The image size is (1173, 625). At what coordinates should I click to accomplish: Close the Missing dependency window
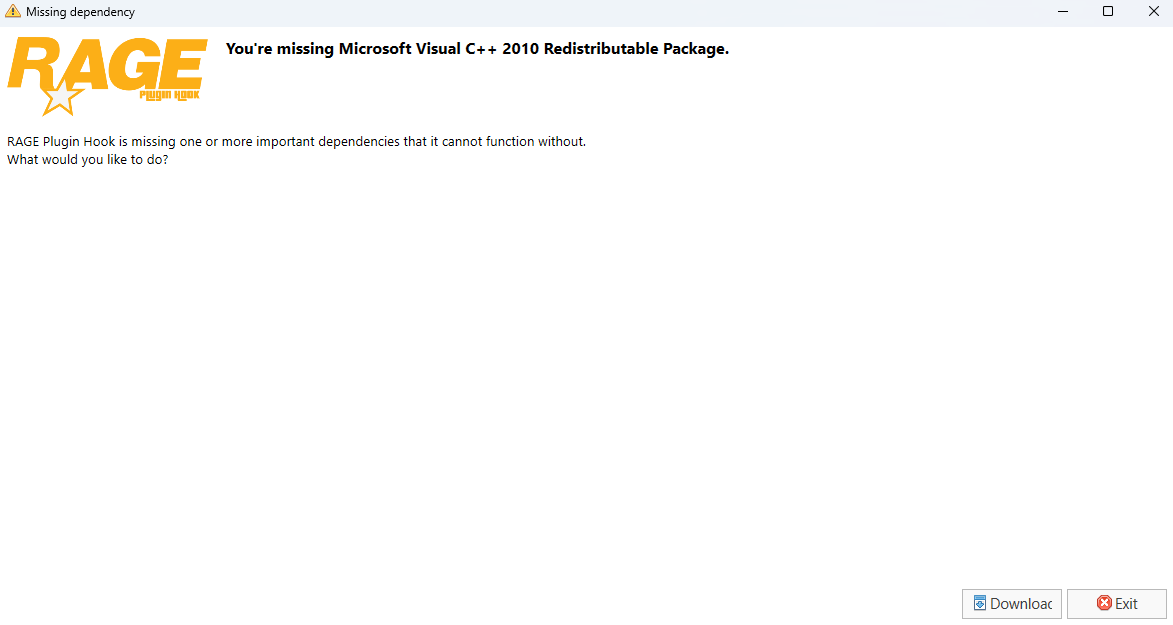[x=1154, y=11]
